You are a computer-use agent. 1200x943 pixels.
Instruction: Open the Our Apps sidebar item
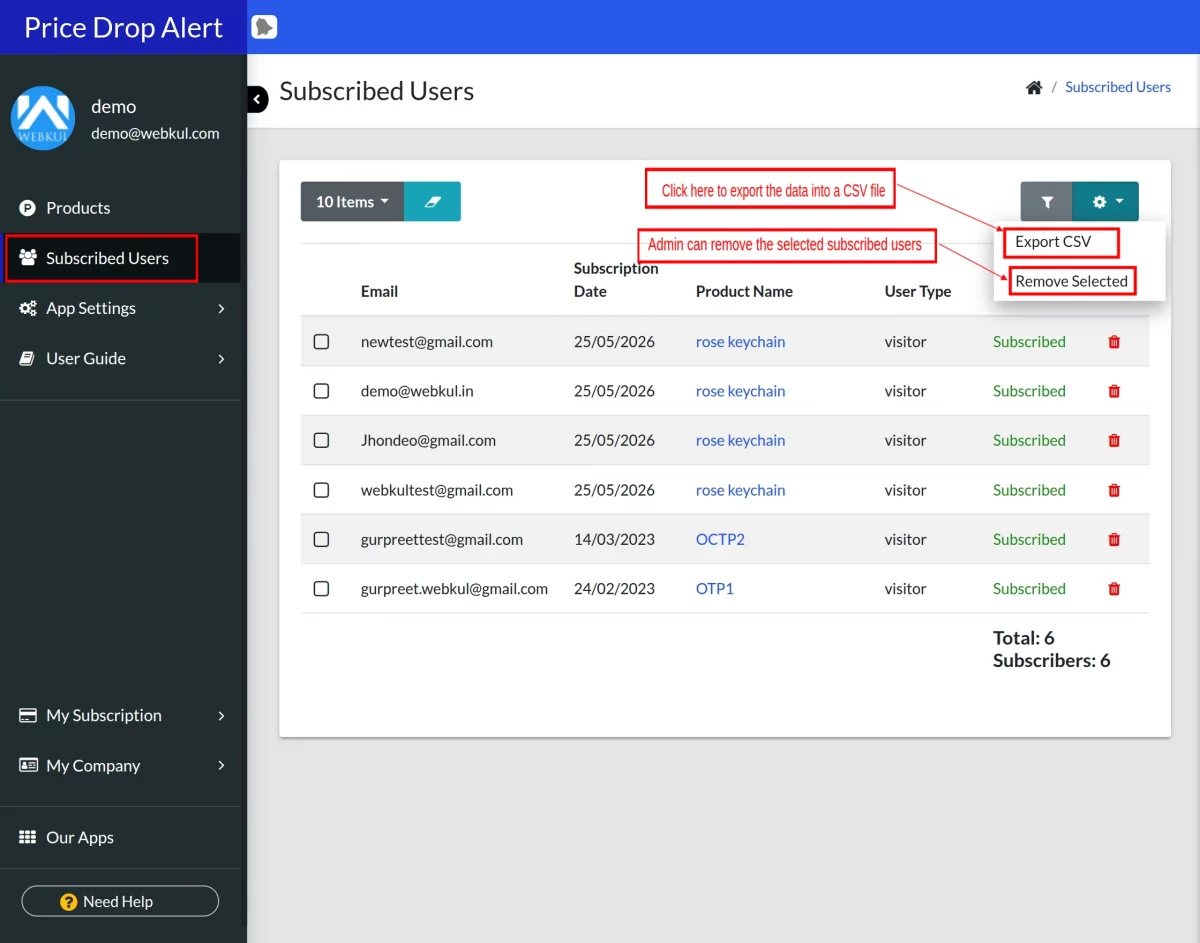click(x=120, y=837)
